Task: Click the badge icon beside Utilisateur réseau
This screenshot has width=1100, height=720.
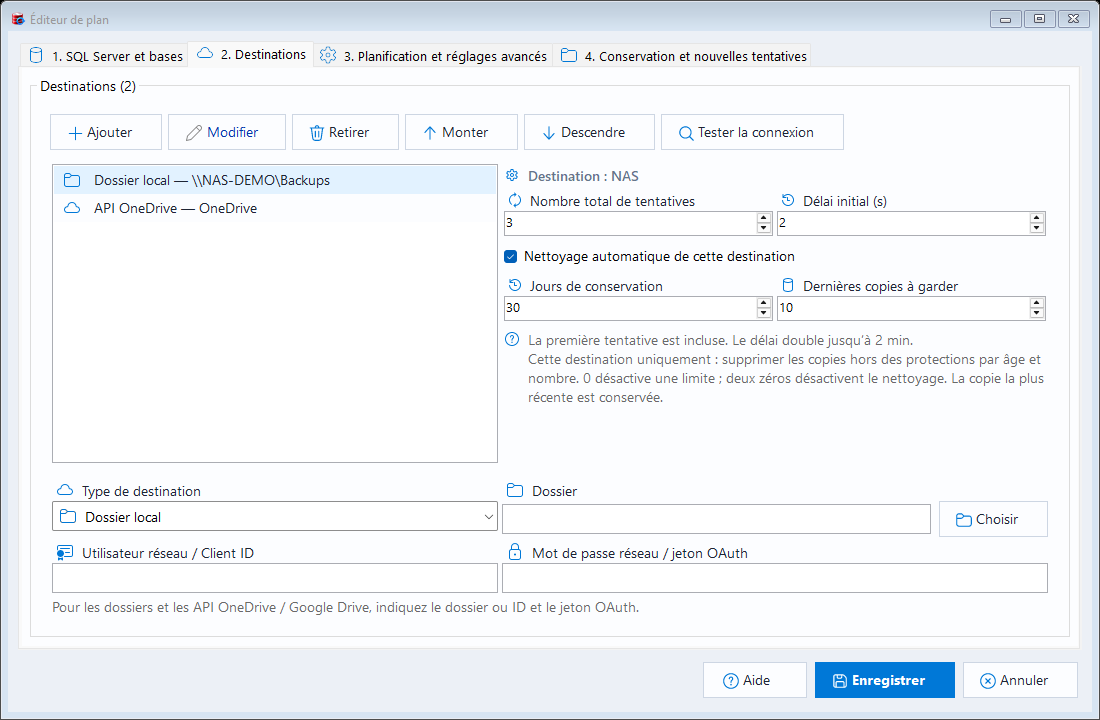Action: (65, 553)
